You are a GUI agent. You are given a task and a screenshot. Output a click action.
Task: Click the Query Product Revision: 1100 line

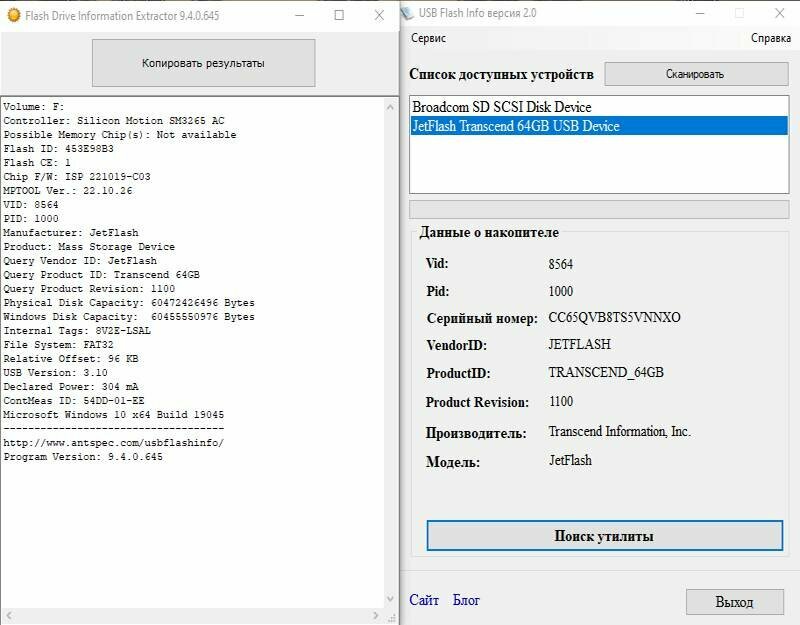tap(89, 289)
